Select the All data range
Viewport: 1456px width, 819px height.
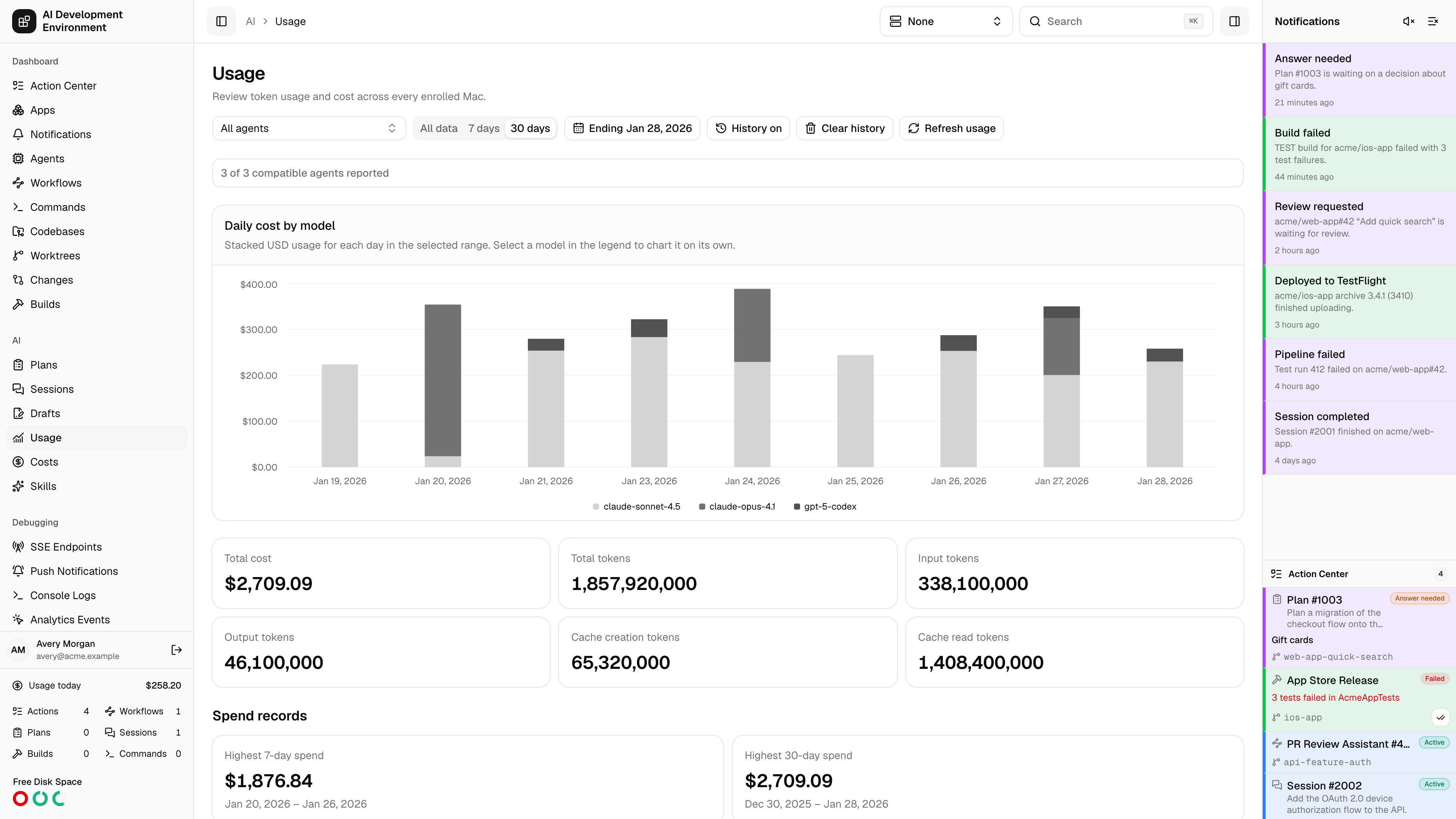(x=439, y=128)
